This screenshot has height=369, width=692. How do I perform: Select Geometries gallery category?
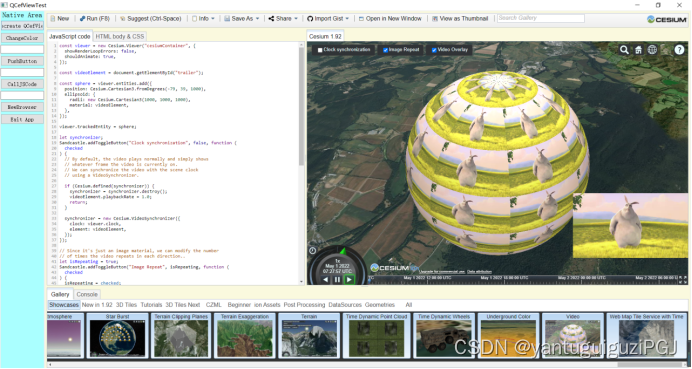tap(380, 305)
